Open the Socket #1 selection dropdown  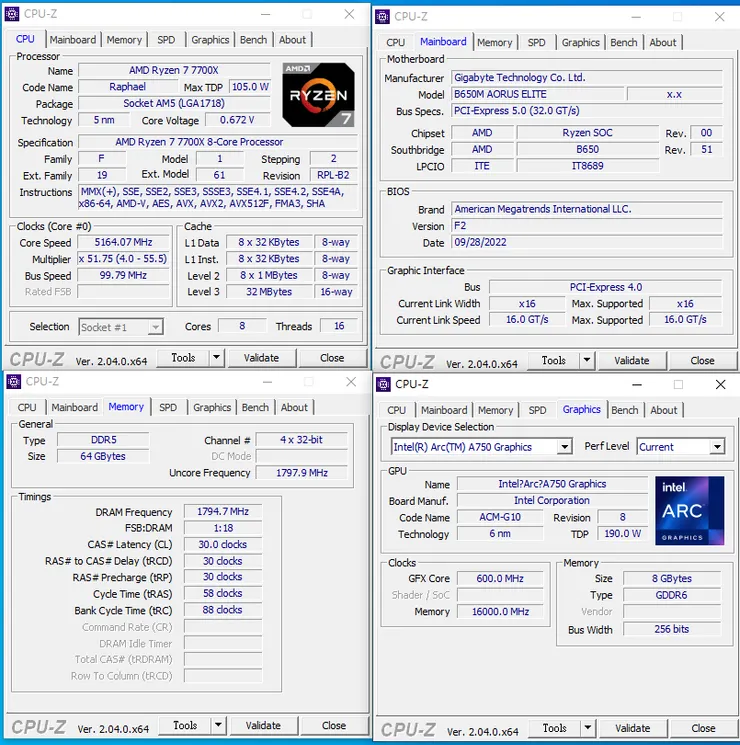tap(155, 327)
